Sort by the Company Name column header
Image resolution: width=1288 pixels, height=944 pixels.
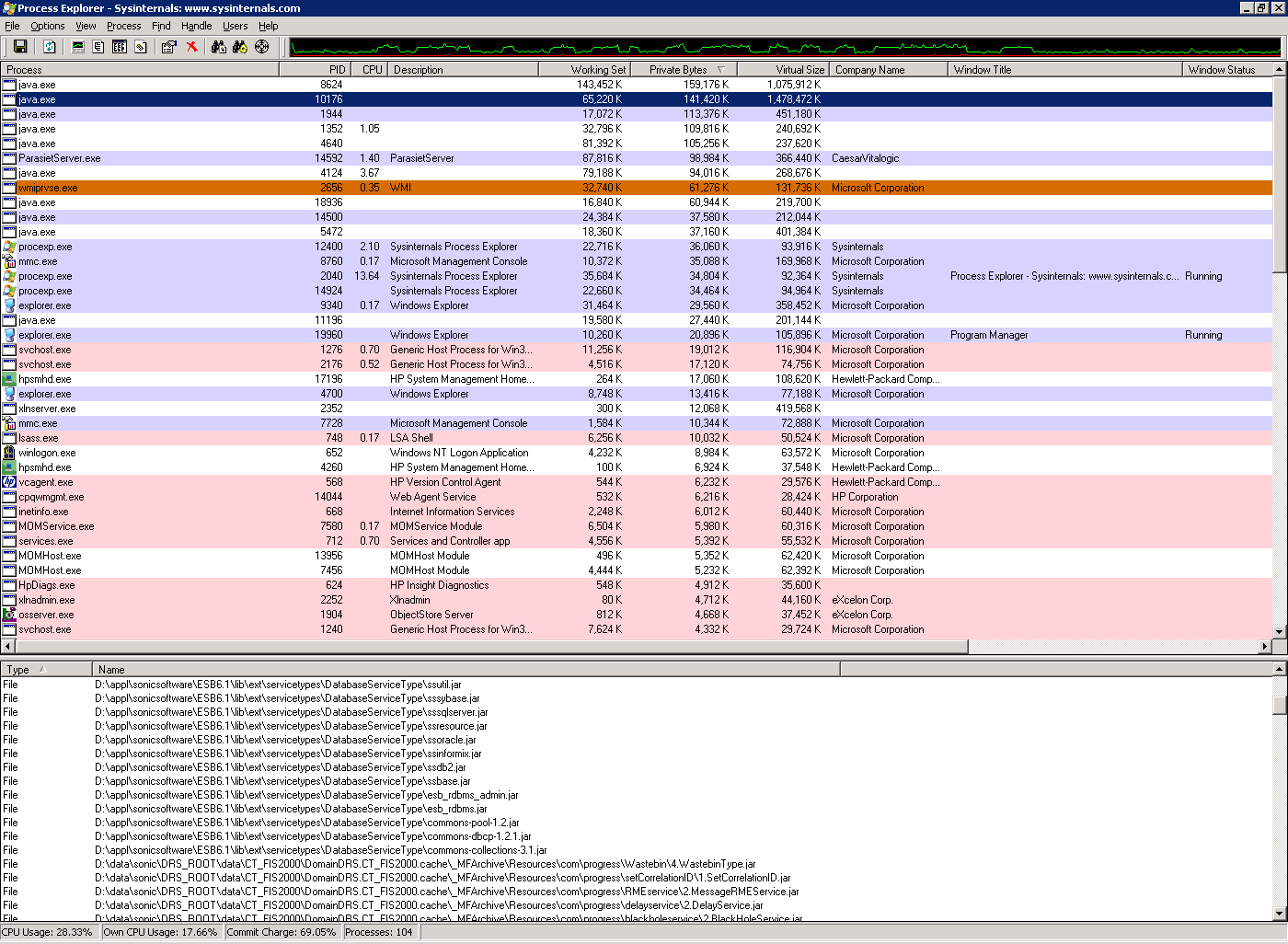888,69
